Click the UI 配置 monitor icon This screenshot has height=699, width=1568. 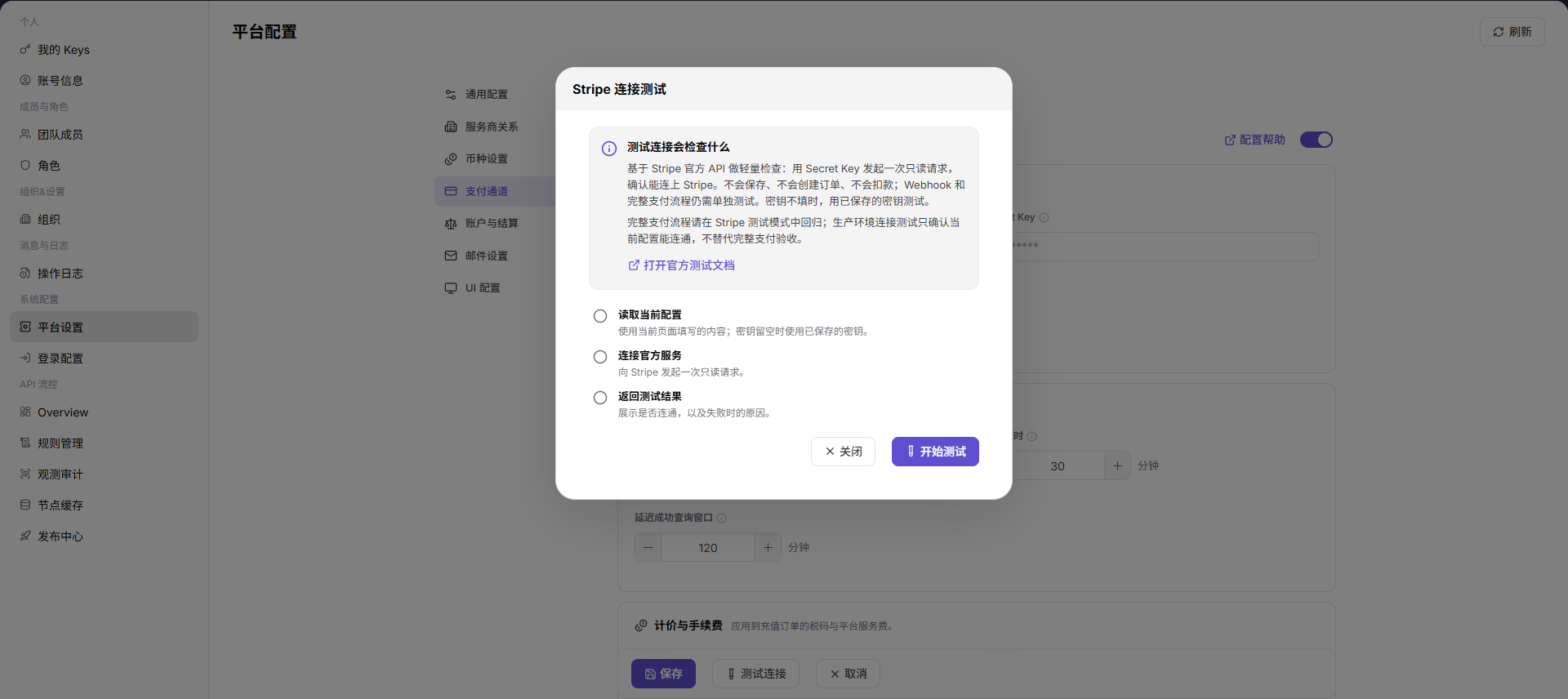tap(451, 288)
